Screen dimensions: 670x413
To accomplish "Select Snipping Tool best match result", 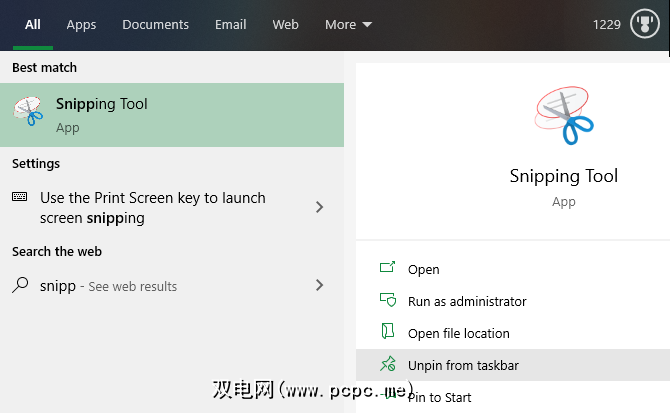I will pos(172,115).
